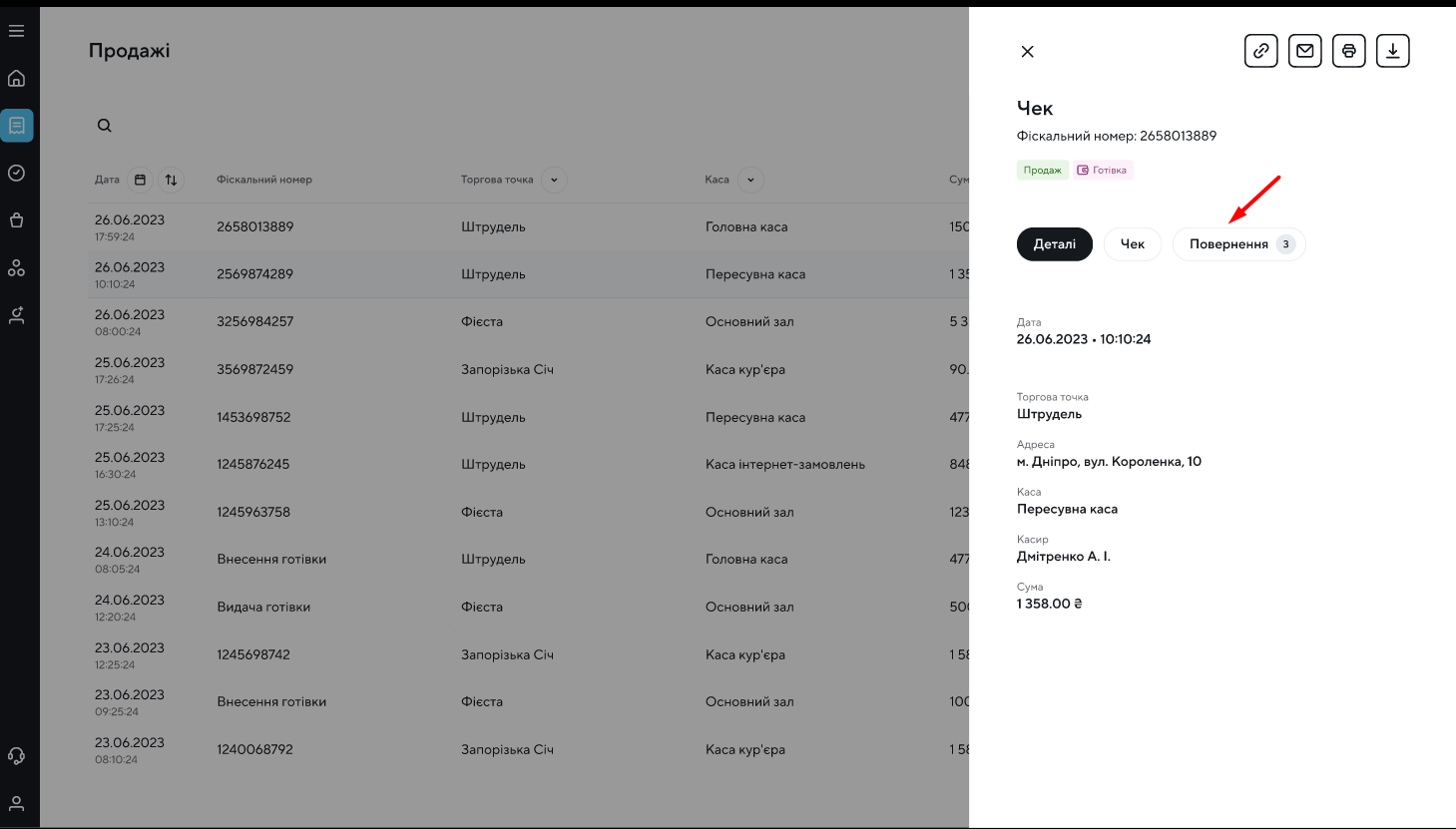1456x829 pixels.
Task: Select sale row with fiscal number 3256984257
Action: [x=255, y=321]
